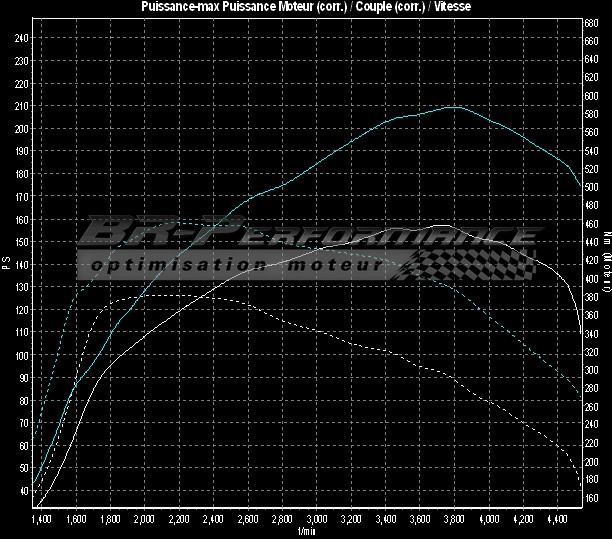
Task: Click the 150 value on the left PS axis
Action: point(22,242)
